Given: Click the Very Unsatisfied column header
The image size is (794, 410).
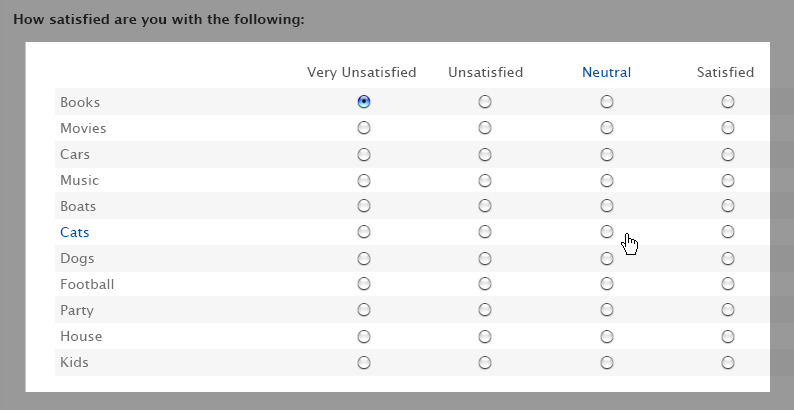Looking at the screenshot, I should (x=362, y=72).
